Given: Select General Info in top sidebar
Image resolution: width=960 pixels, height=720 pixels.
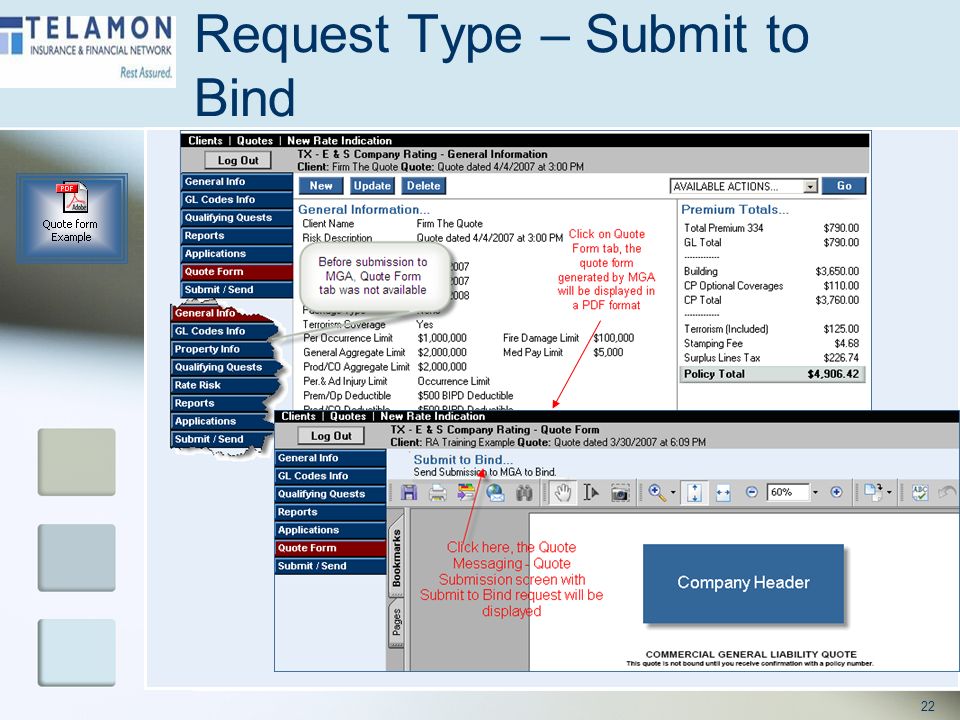Looking at the screenshot, I should click(x=236, y=182).
